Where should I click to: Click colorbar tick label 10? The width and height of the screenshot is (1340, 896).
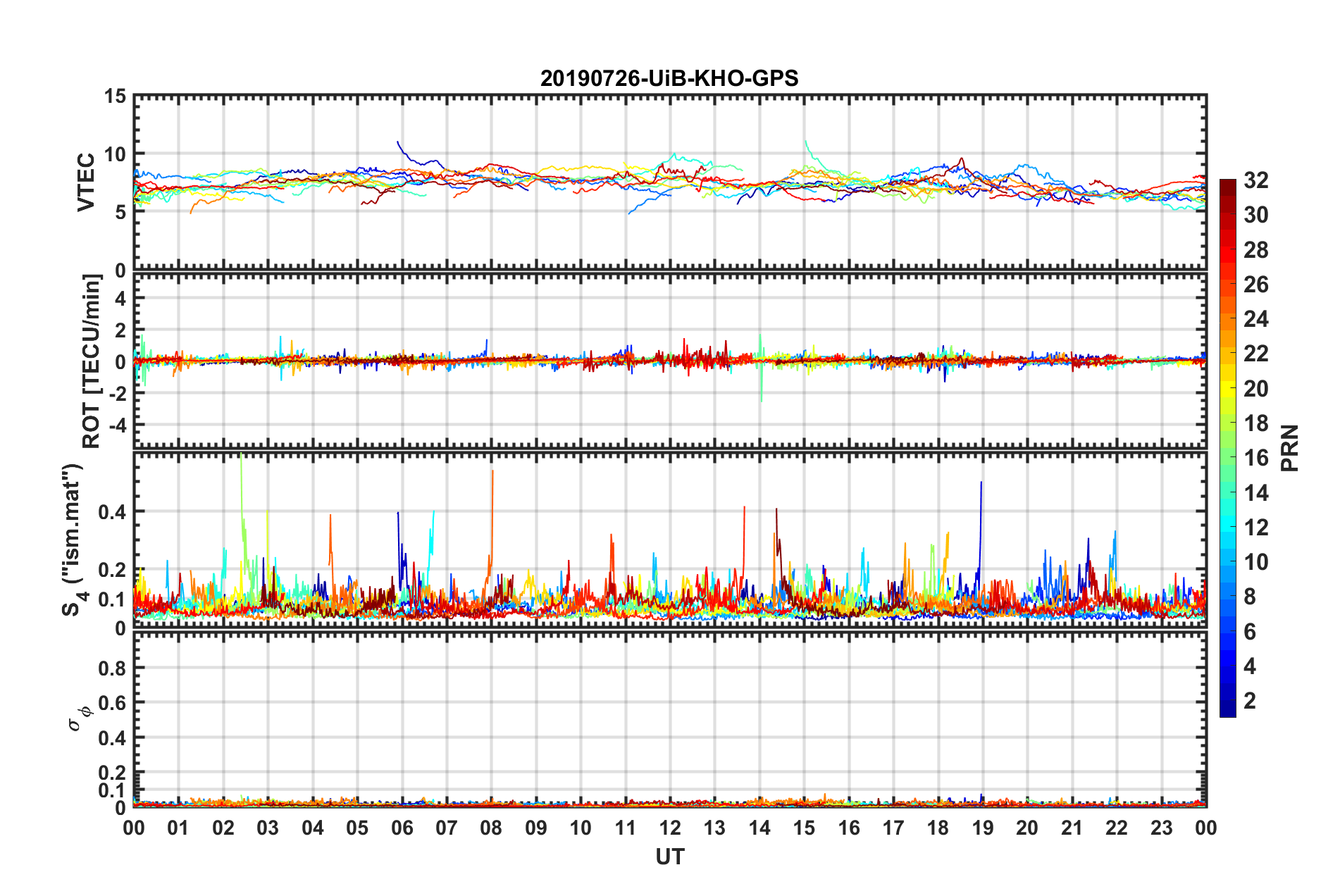click(x=1255, y=561)
